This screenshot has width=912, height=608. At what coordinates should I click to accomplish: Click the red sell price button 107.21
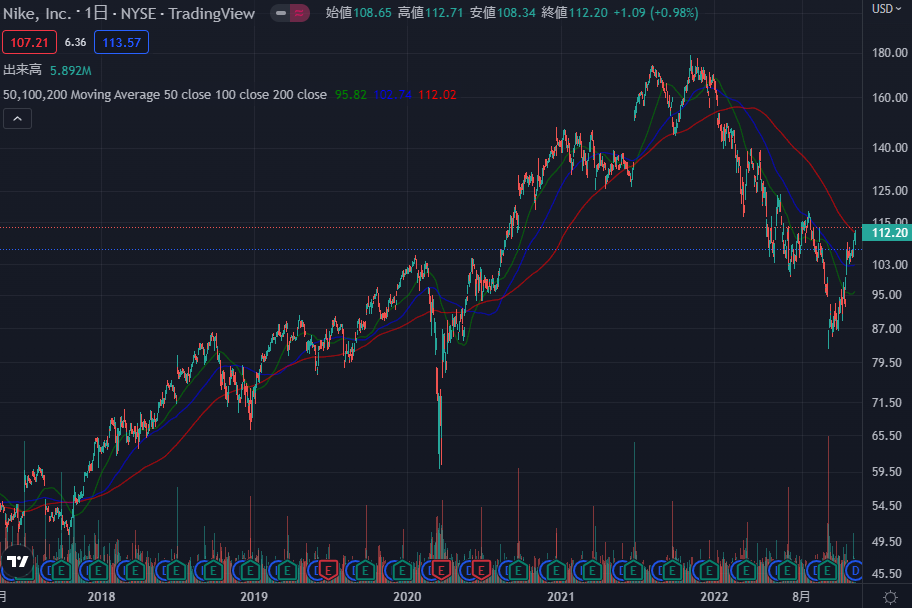29,42
